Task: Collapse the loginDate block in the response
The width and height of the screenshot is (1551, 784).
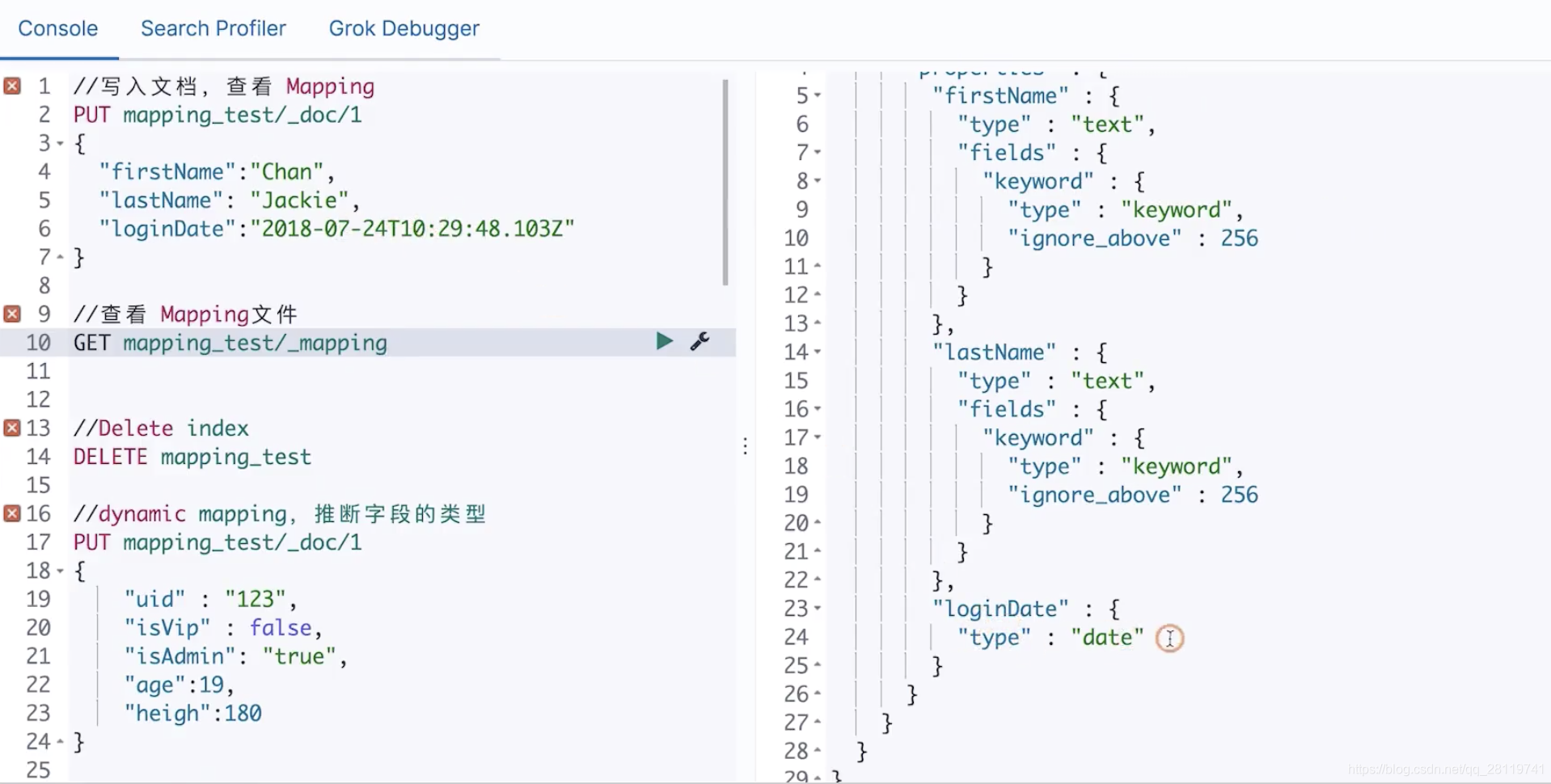Action: coord(816,609)
